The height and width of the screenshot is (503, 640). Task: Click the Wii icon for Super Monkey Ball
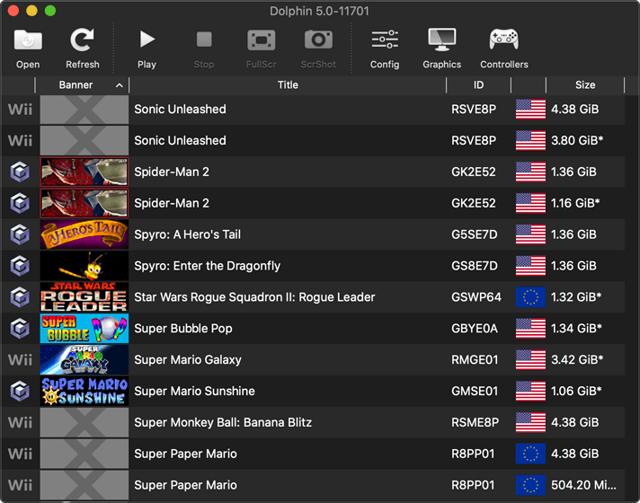(20, 423)
